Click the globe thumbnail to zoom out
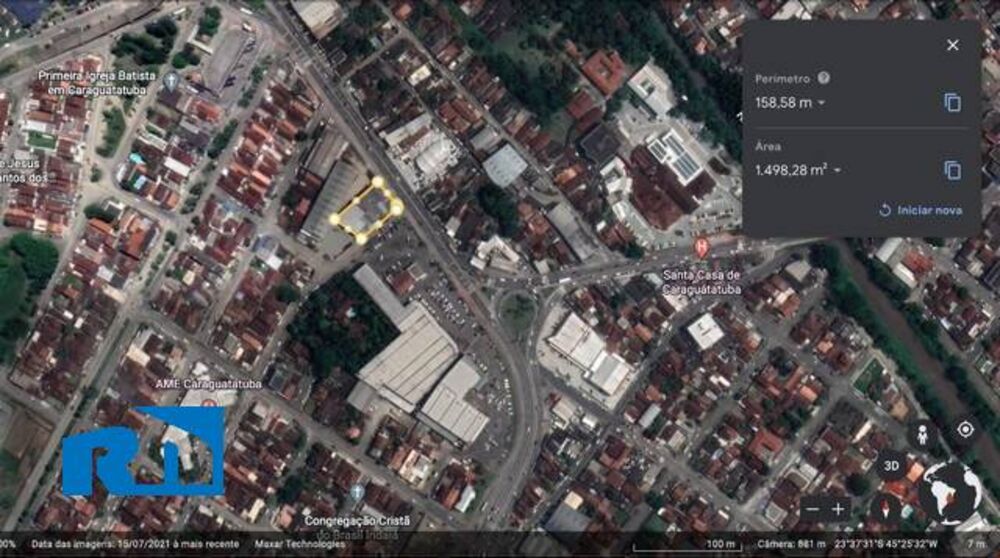Viewport: 1000px width, 558px height. pyautogui.click(x=949, y=492)
